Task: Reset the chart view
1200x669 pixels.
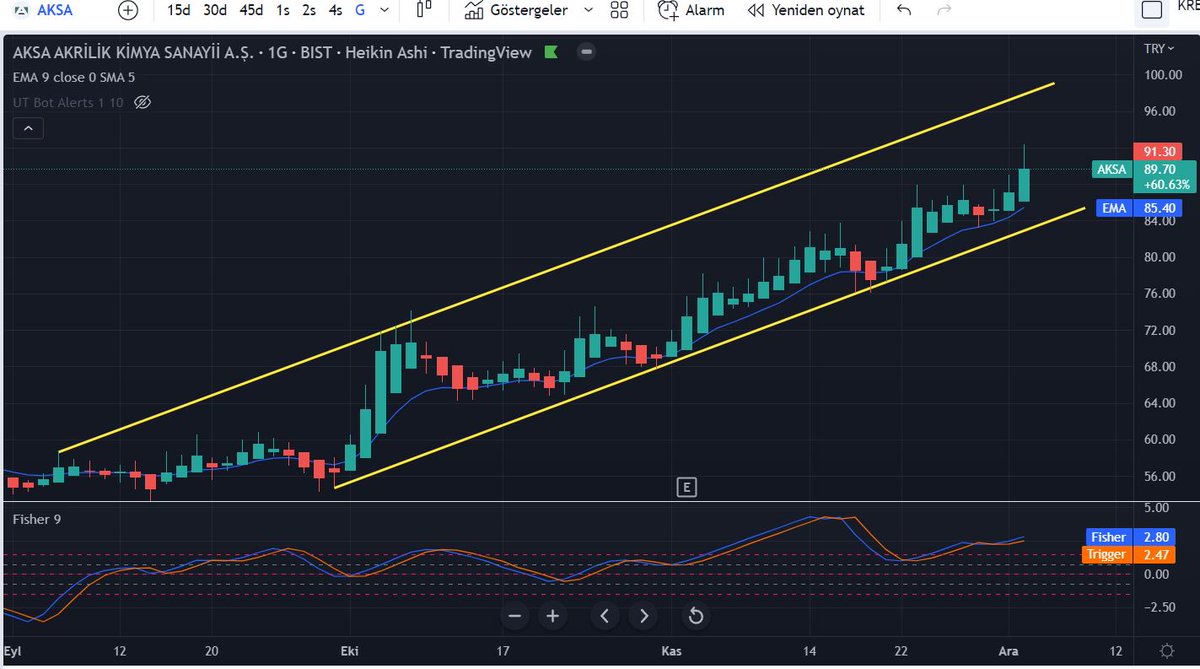Action: (x=696, y=616)
